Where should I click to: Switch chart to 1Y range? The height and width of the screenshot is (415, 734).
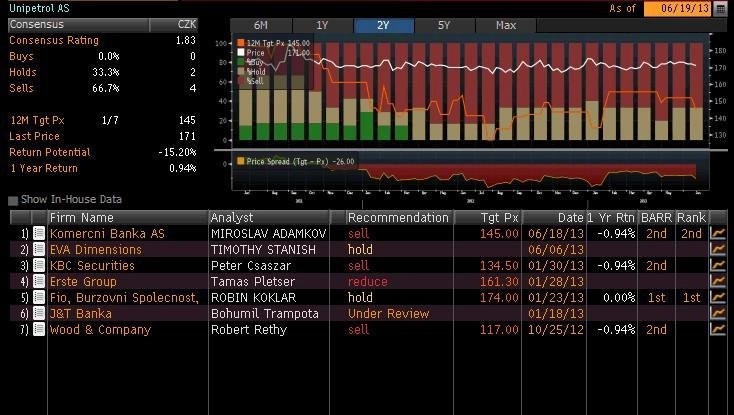click(x=323, y=25)
